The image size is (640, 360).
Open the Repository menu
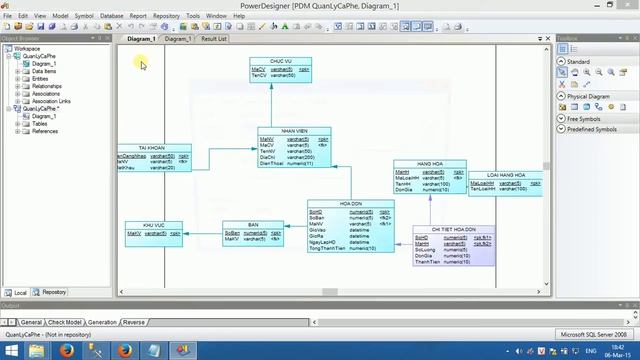(x=166, y=16)
